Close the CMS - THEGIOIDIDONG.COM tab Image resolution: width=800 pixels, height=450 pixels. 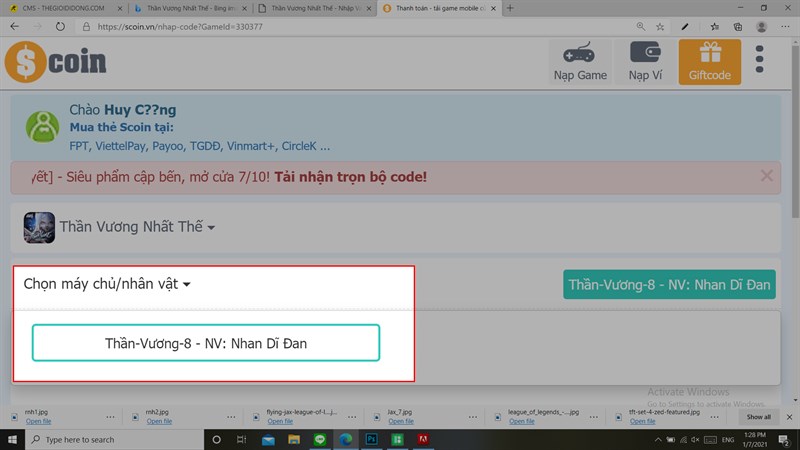point(120,8)
